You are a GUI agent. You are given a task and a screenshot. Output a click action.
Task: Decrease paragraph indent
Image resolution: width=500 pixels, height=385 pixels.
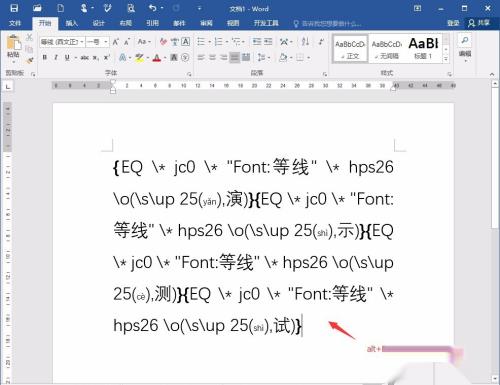[x=257, y=42]
